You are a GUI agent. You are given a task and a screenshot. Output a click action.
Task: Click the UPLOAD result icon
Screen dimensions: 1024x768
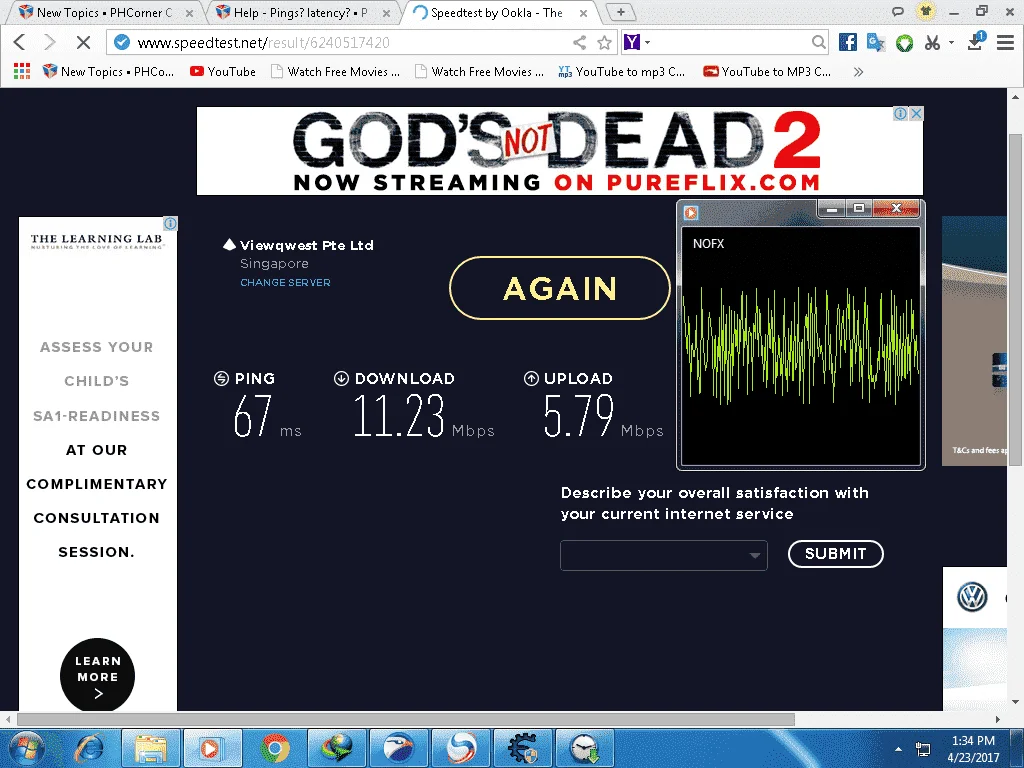click(531, 378)
